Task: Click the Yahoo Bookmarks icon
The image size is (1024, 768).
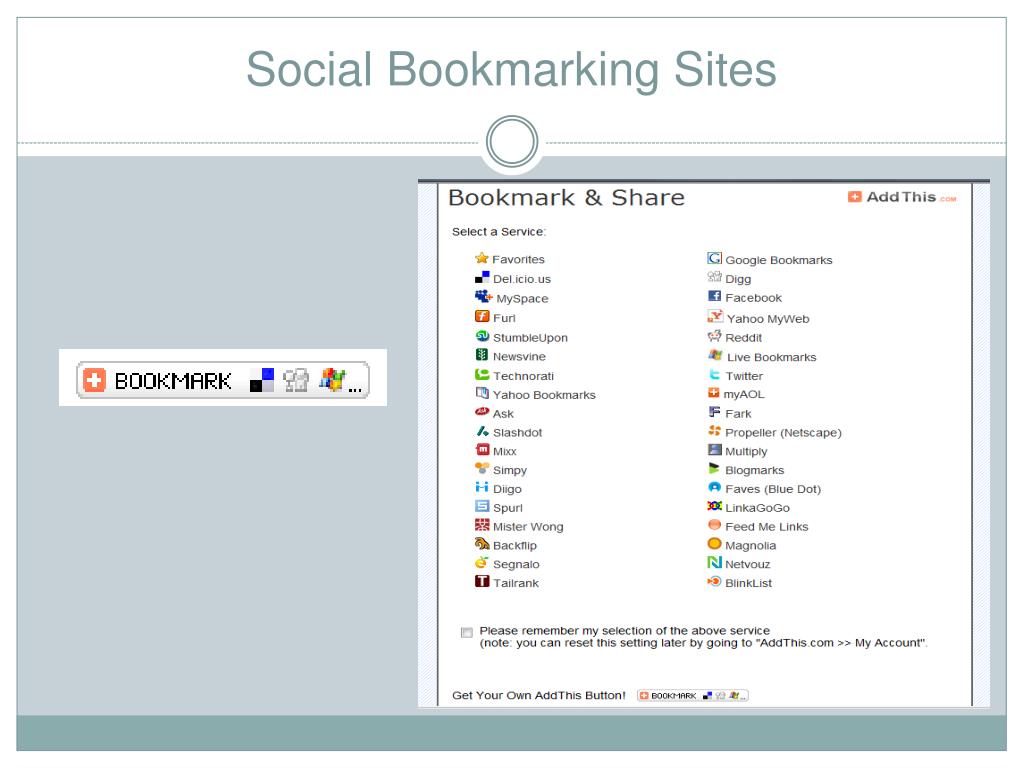Action: point(482,393)
